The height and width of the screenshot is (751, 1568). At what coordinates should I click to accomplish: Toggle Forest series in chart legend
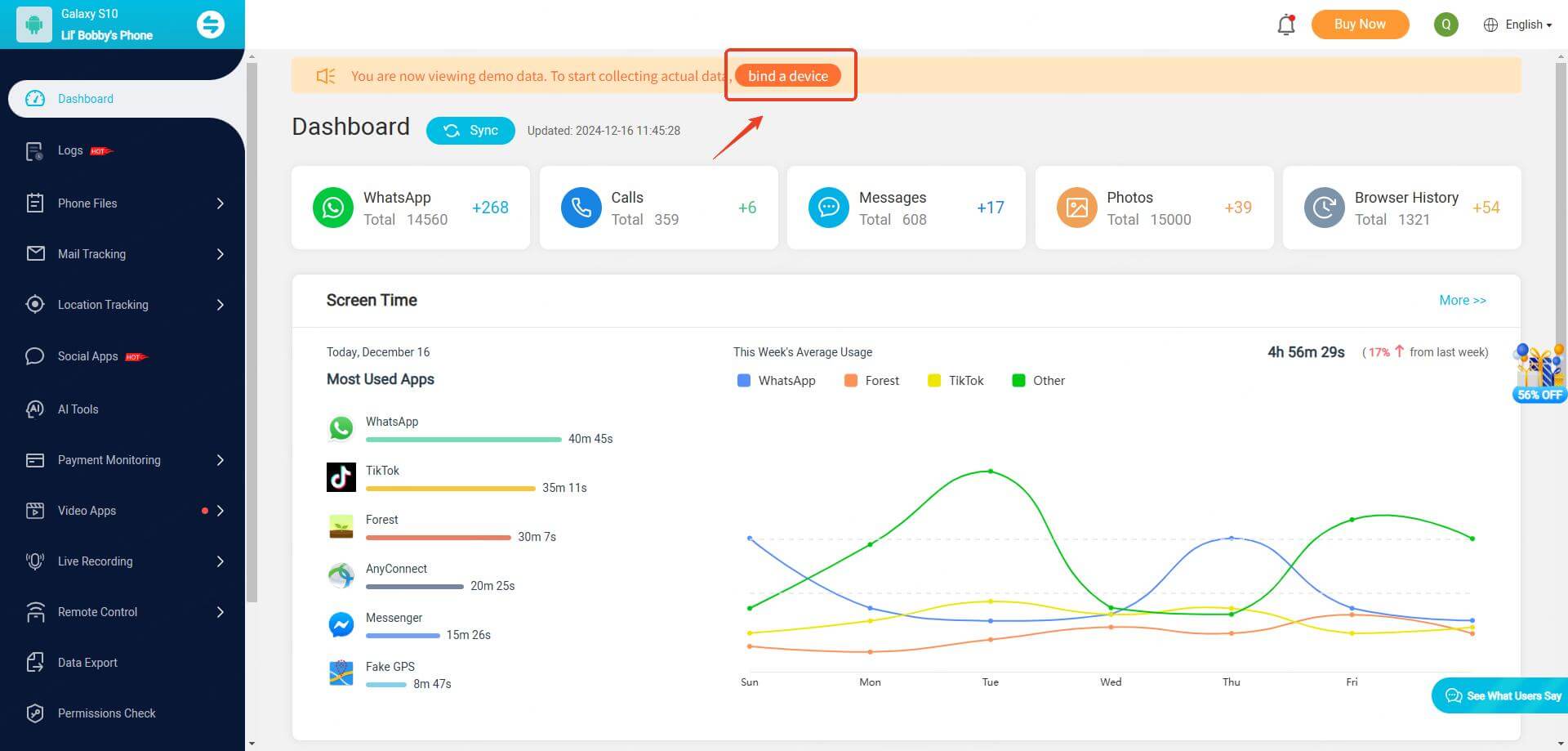coord(871,381)
